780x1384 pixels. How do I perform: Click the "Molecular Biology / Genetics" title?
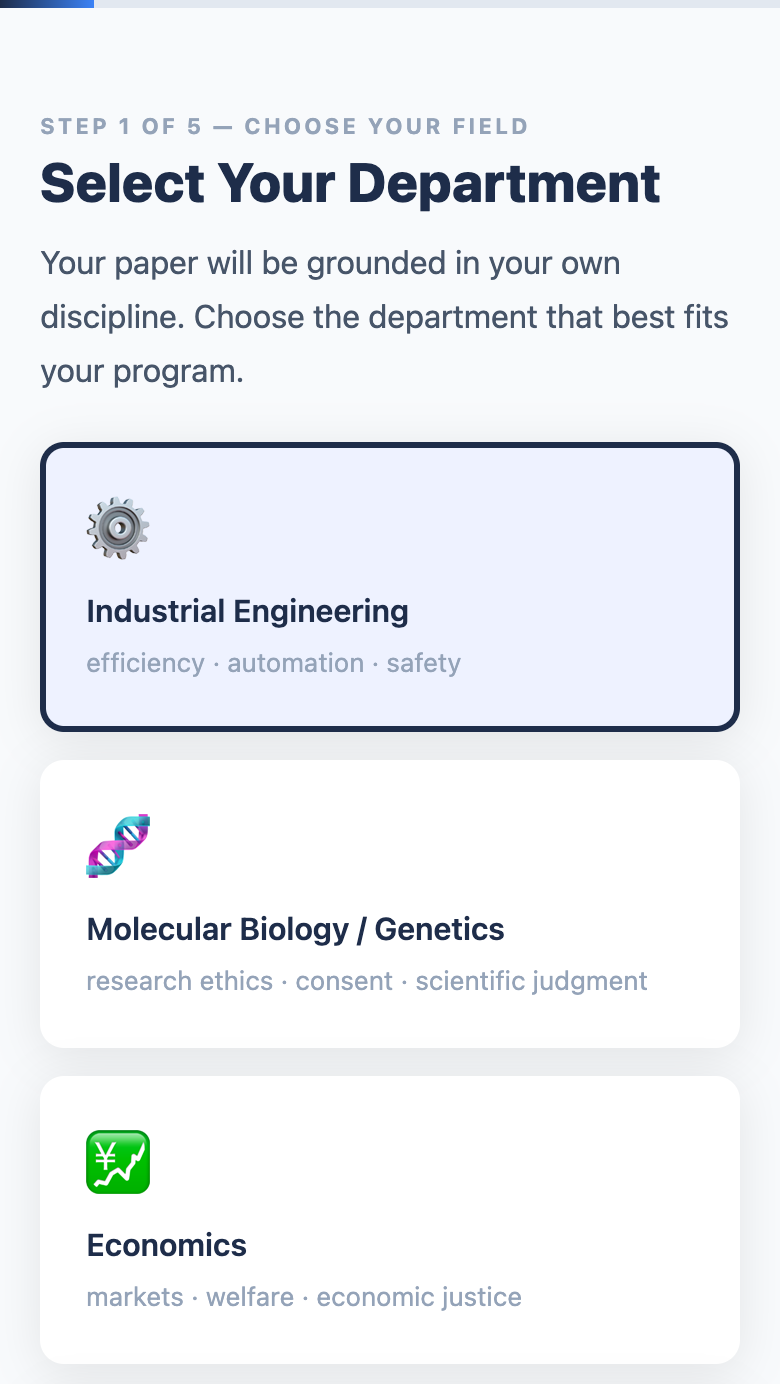click(x=295, y=929)
